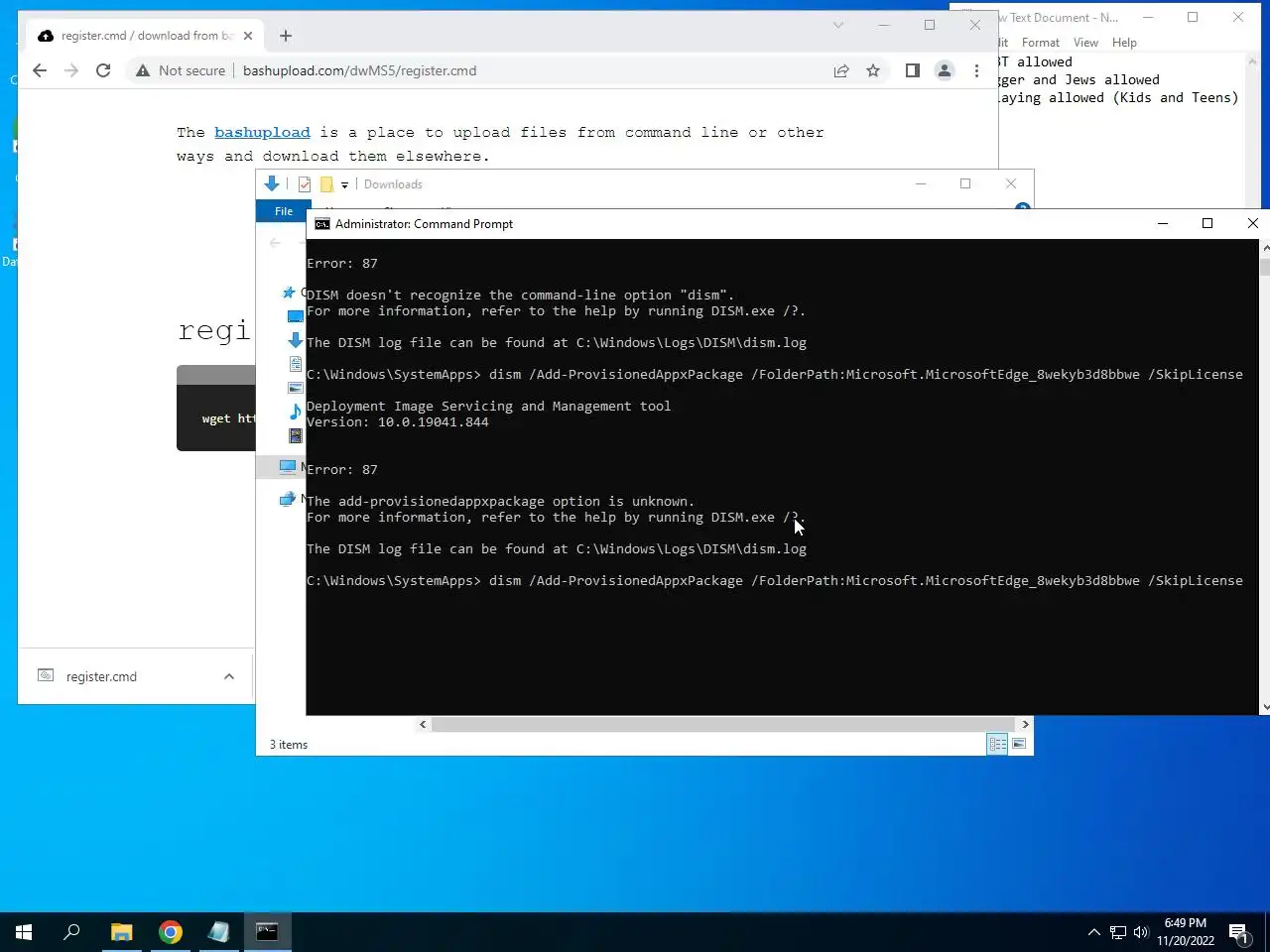Go back in Chrome browser history
Viewport: 1270px width, 952px height.
40,70
